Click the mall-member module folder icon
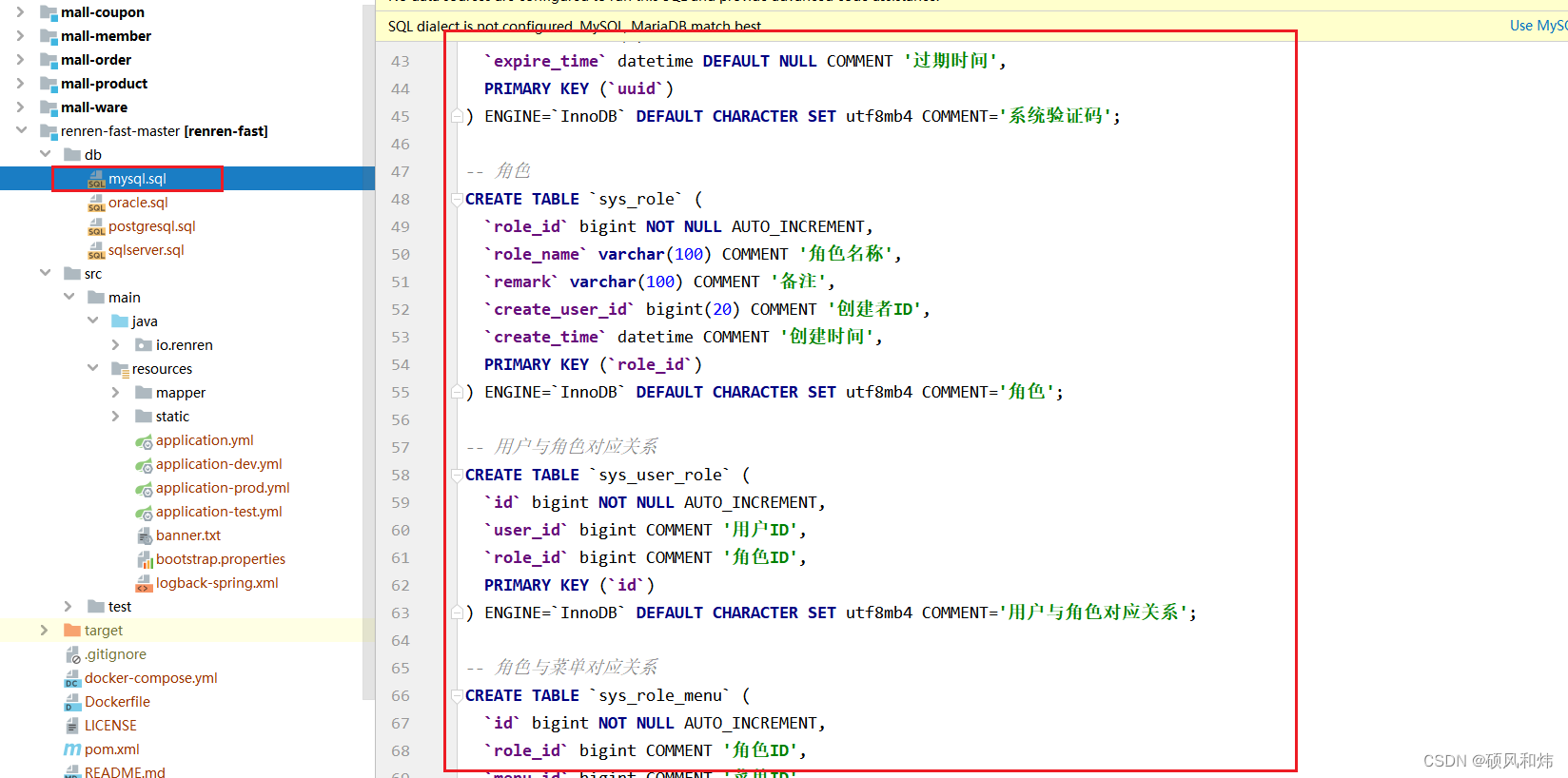The height and width of the screenshot is (778, 1568). point(49,36)
